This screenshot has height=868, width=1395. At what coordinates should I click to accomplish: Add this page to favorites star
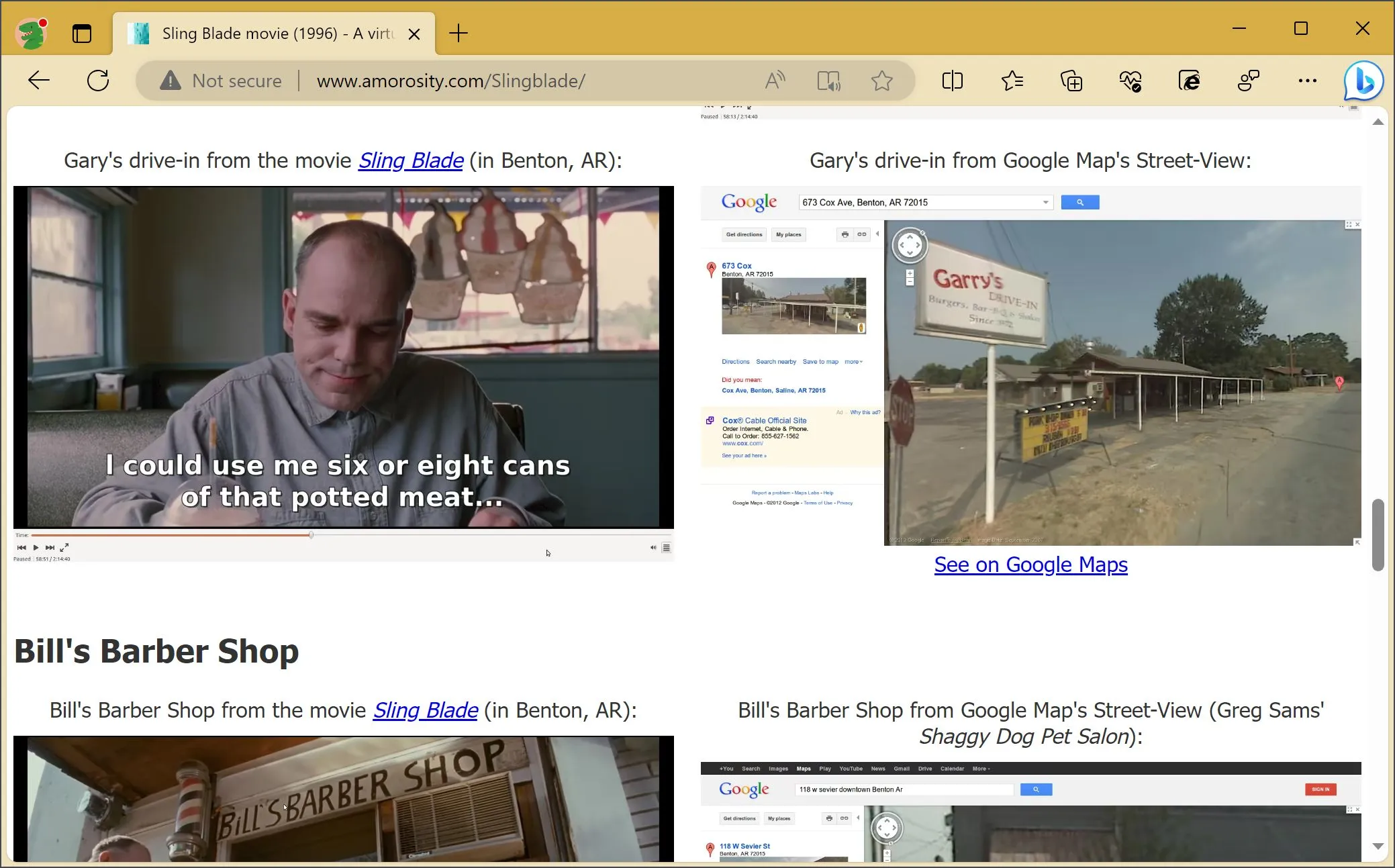point(881,81)
